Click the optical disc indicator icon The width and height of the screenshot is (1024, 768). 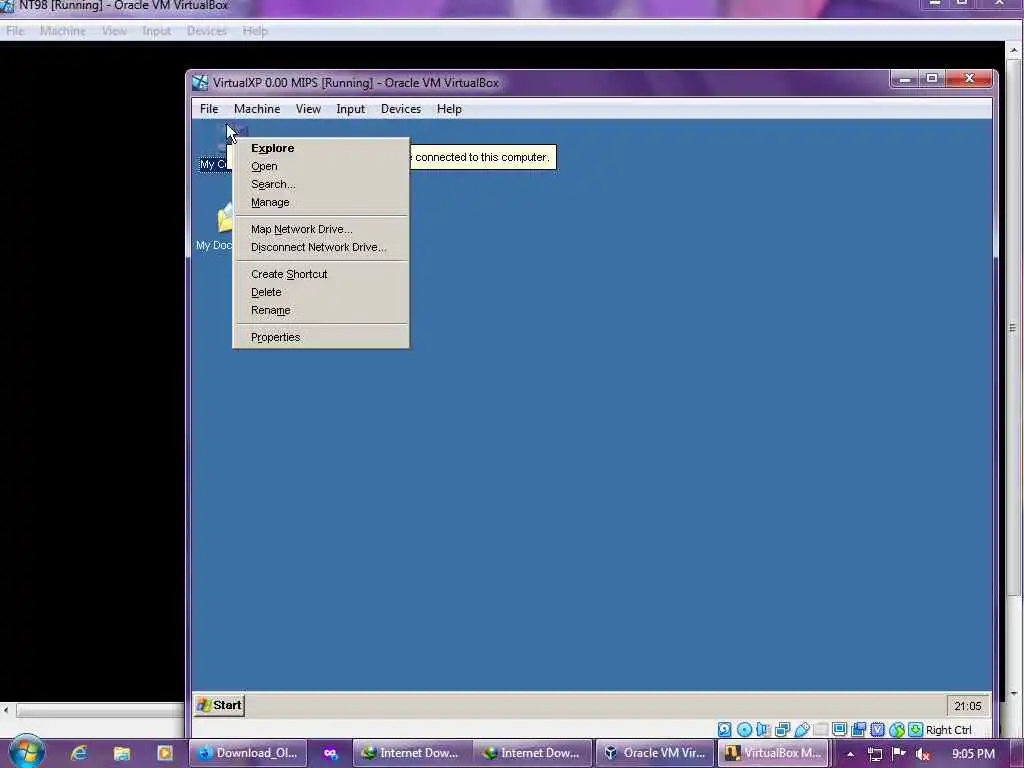[x=744, y=729]
